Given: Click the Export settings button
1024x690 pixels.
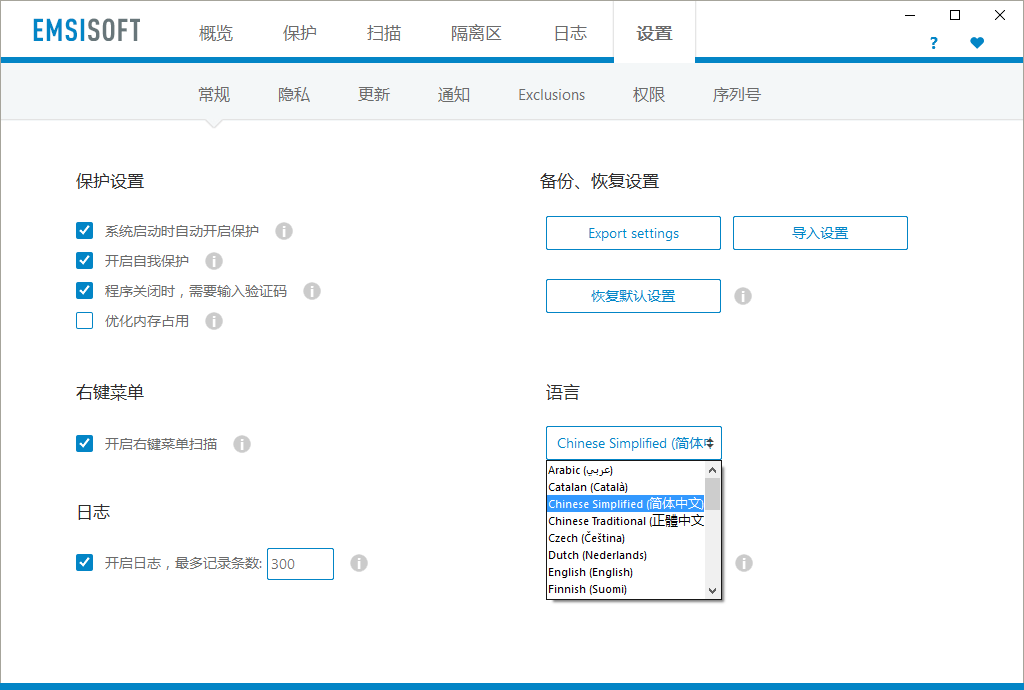Looking at the screenshot, I should pyautogui.click(x=633, y=233).
